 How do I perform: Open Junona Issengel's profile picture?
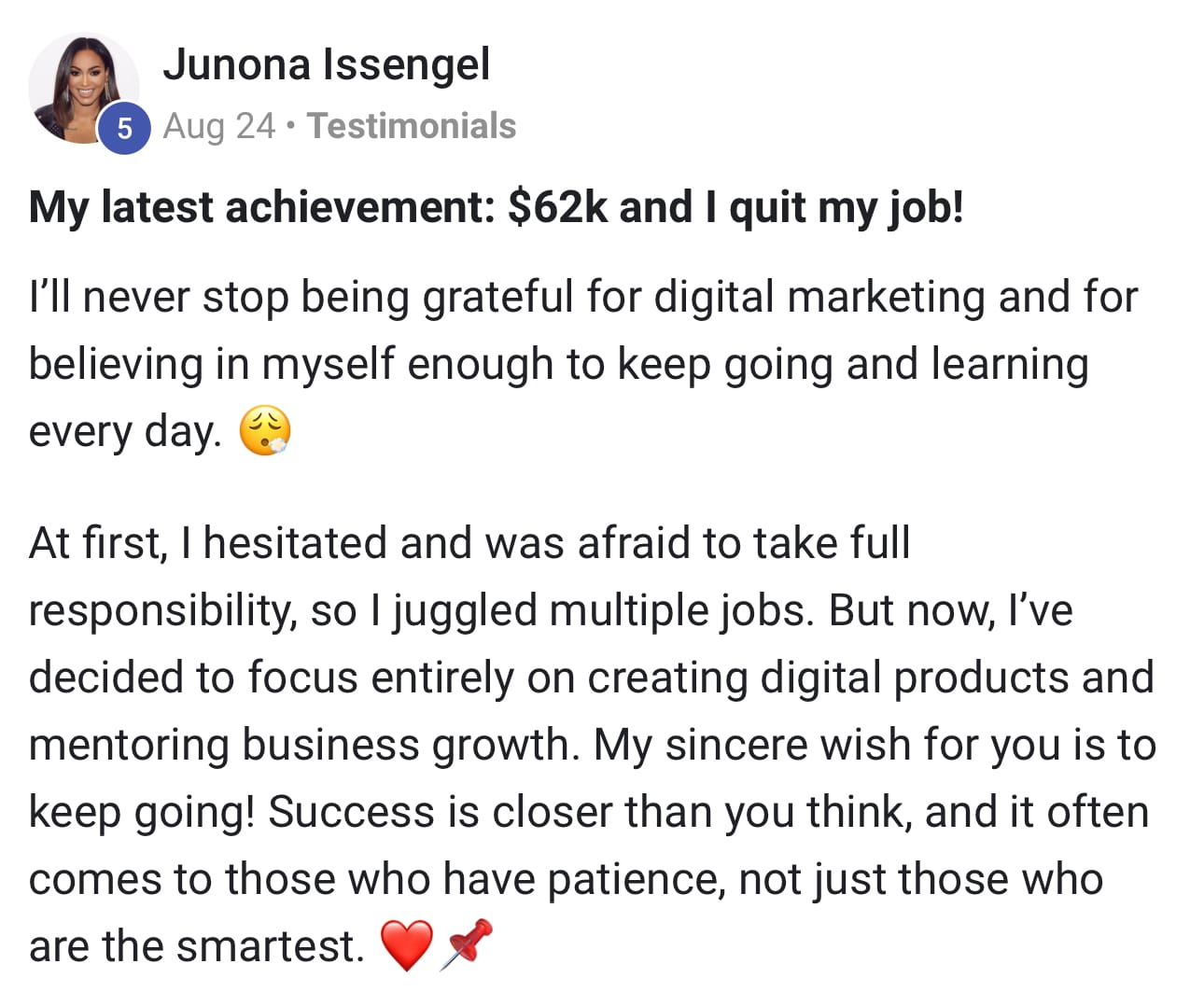click(x=82, y=88)
